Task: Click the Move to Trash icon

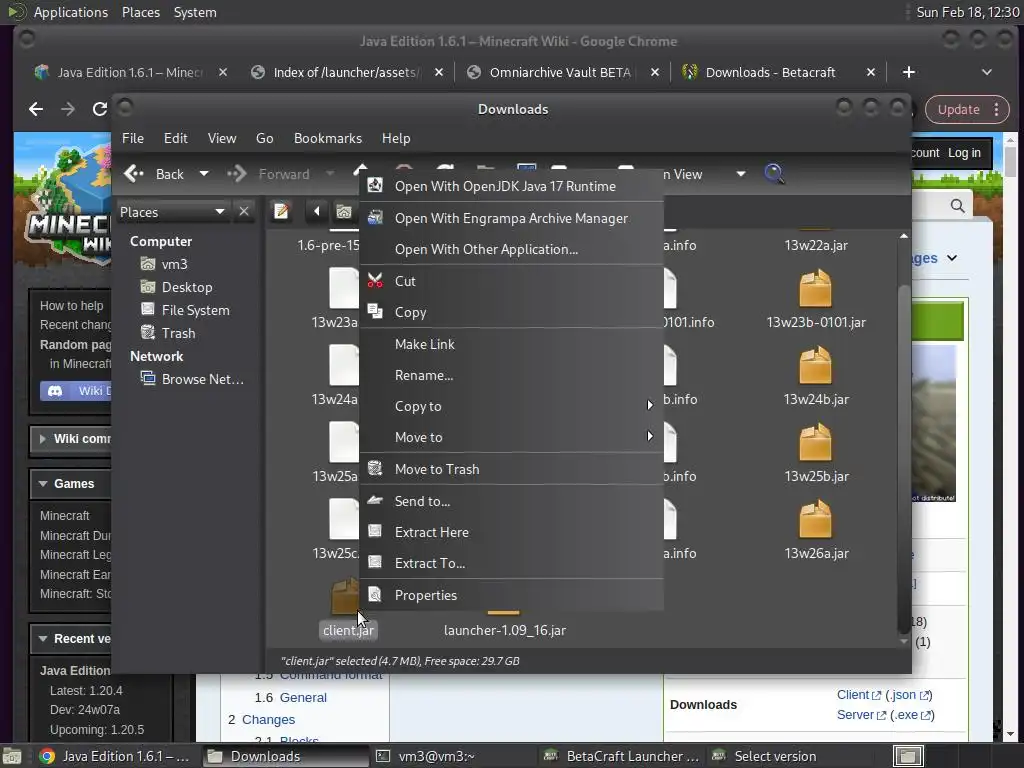Action: [x=375, y=468]
